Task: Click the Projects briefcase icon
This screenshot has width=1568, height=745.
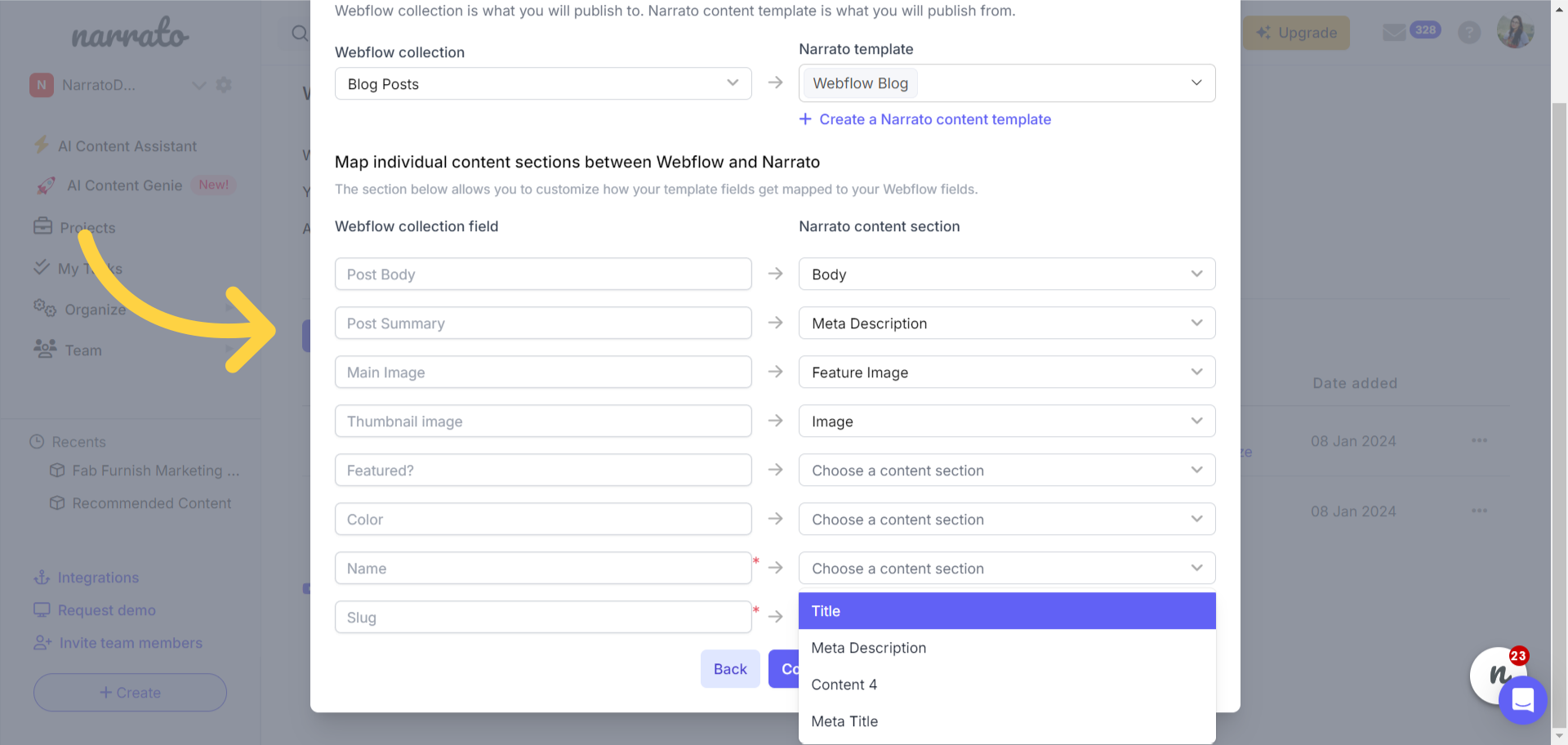Action: 42,226
